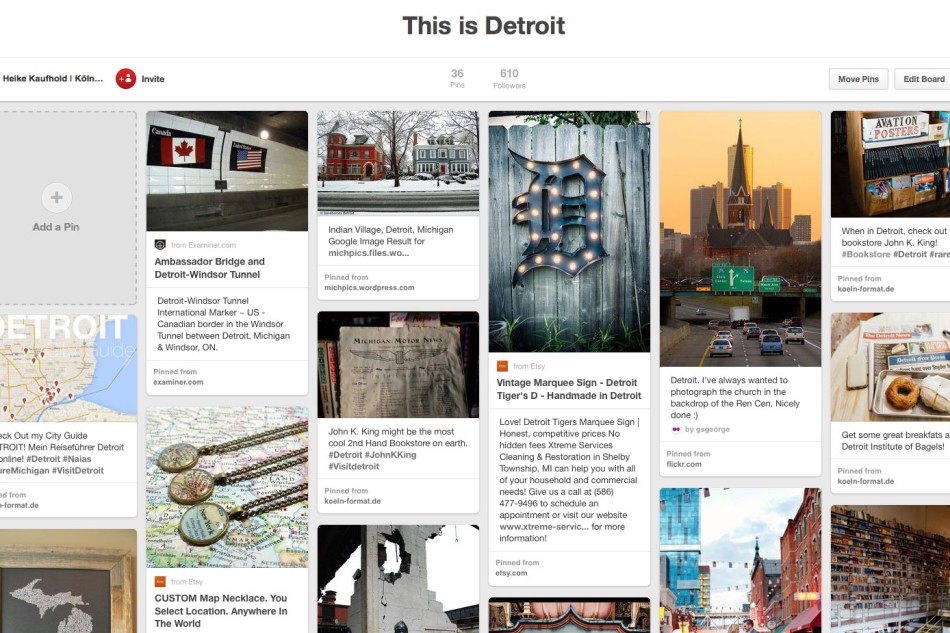950x633 pixels.
Task: Open the church and skyline sunset photo
Action: (x=740, y=239)
